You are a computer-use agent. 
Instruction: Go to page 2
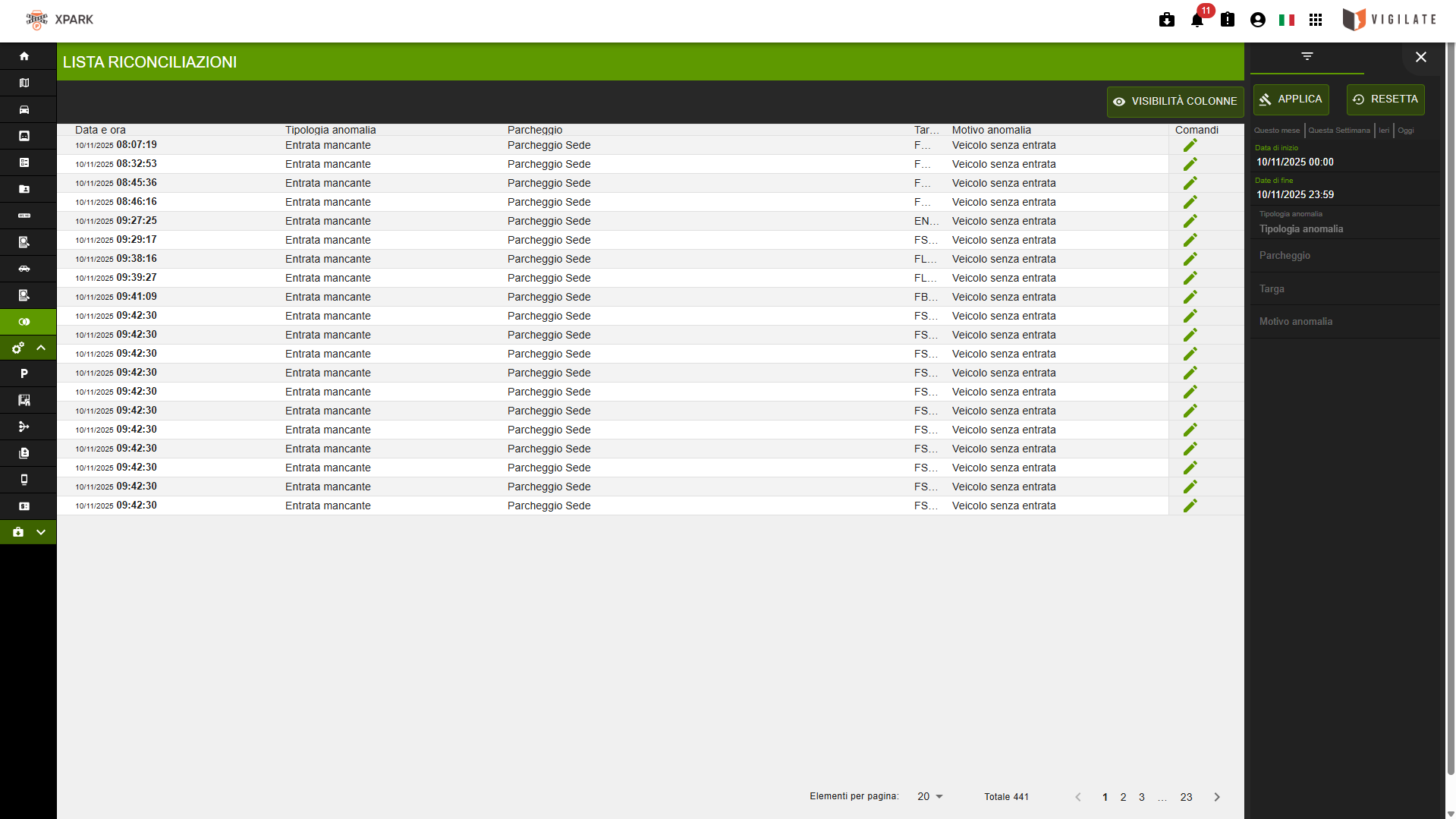(x=1124, y=797)
